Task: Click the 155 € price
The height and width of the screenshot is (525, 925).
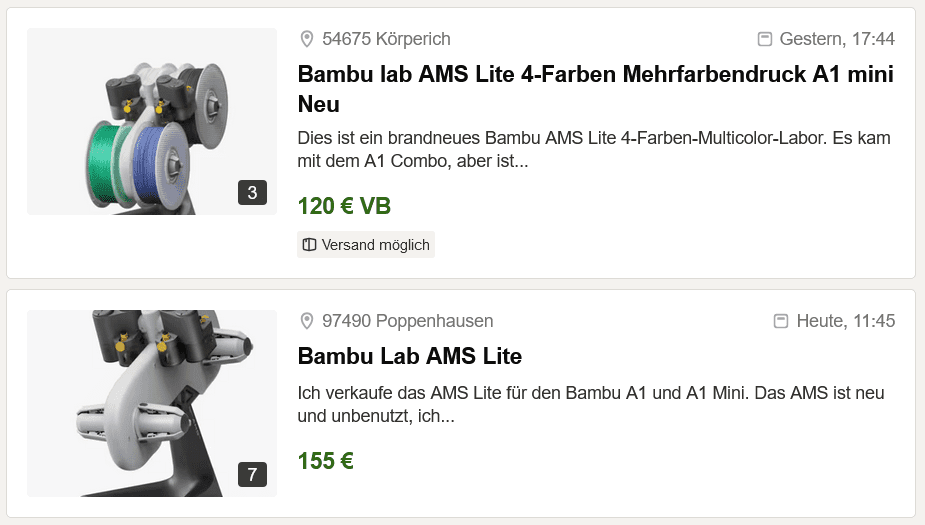Action: pyautogui.click(x=326, y=461)
